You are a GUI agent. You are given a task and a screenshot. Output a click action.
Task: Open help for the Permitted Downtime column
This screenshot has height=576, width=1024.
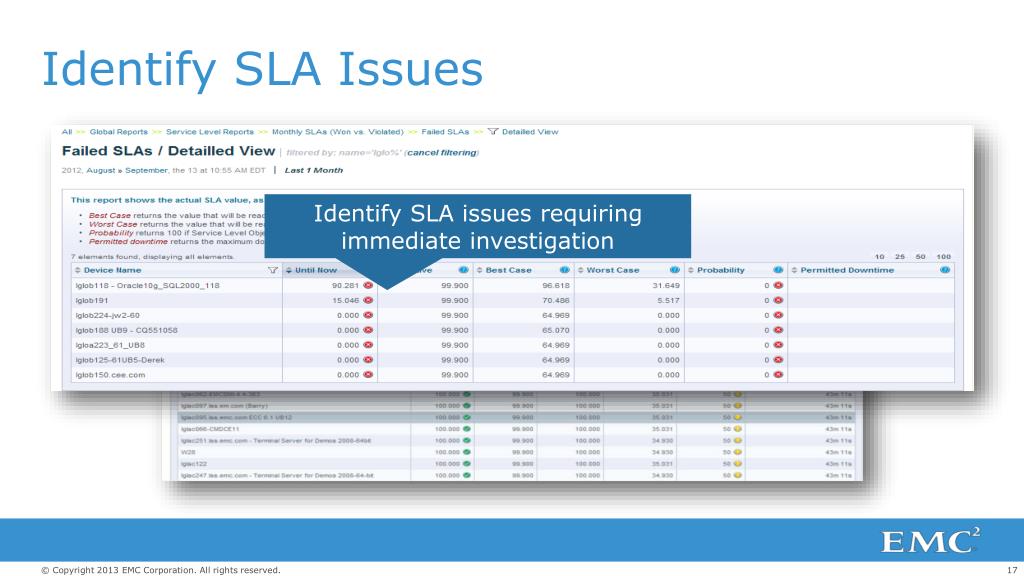click(x=945, y=270)
